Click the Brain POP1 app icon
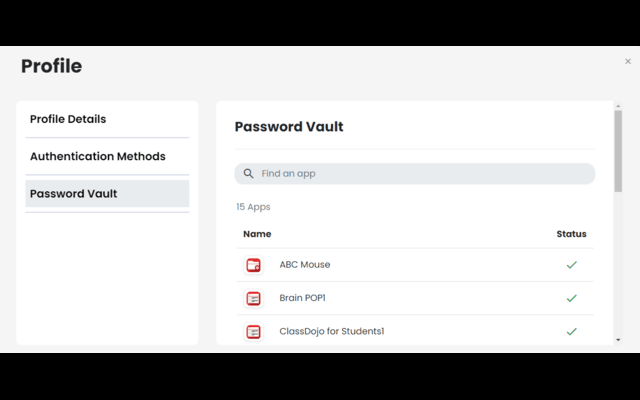This screenshot has height=400, width=640. click(253, 298)
